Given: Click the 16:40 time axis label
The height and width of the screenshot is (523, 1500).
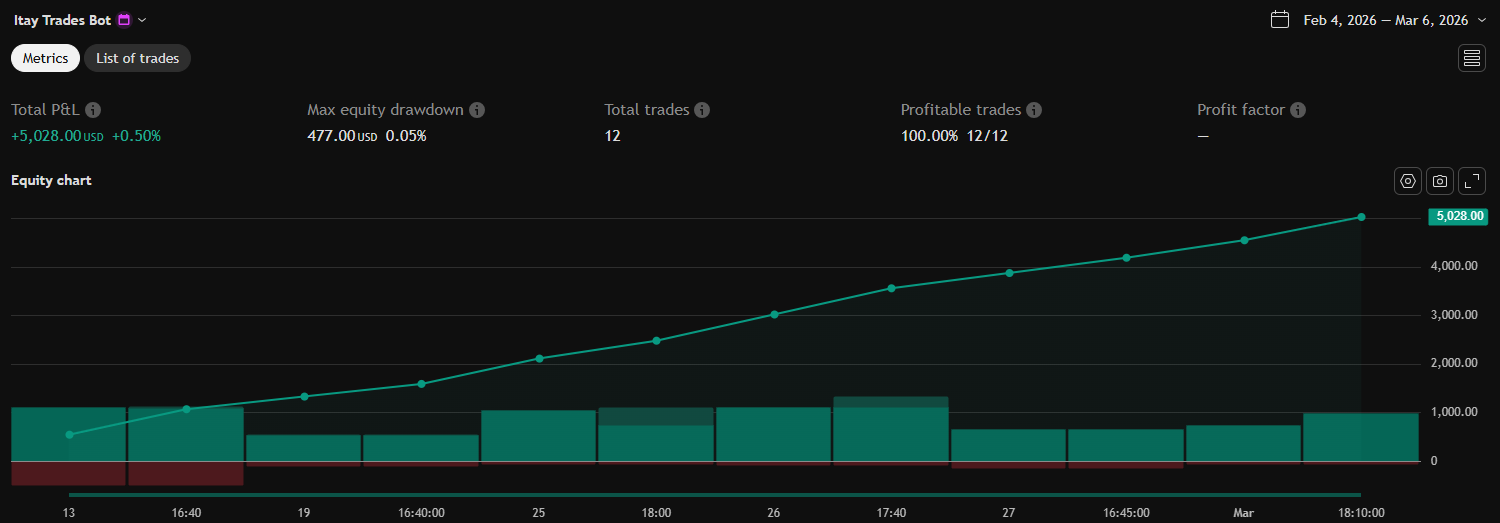Looking at the screenshot, I should coord(186,512).
